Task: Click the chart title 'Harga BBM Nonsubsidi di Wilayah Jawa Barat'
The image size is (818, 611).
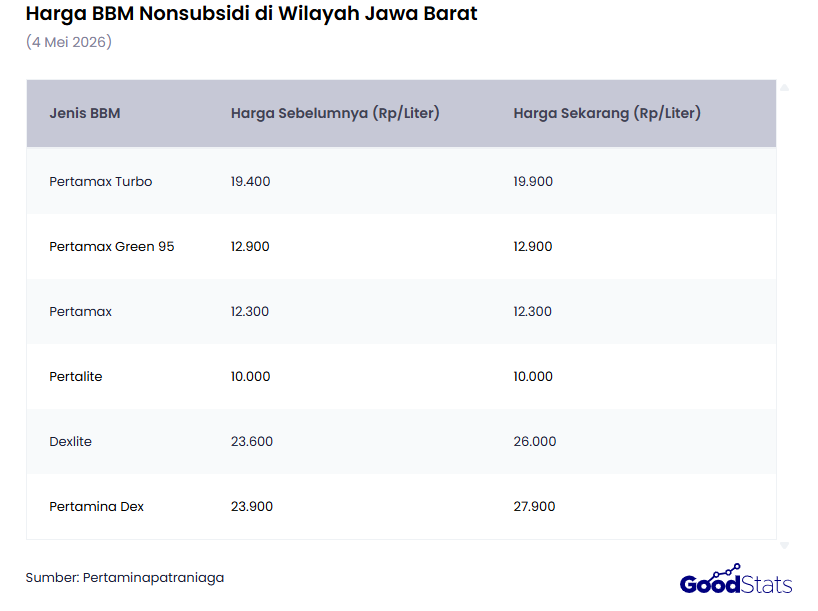Action: pos(251,14)
